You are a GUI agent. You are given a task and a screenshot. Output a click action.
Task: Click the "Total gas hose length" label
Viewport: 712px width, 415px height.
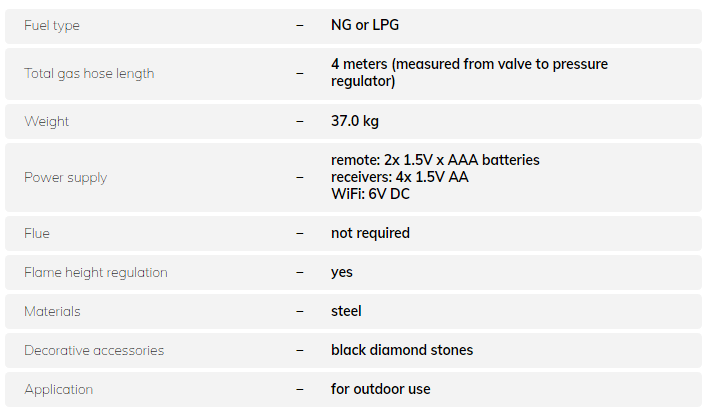click(89, 73)
